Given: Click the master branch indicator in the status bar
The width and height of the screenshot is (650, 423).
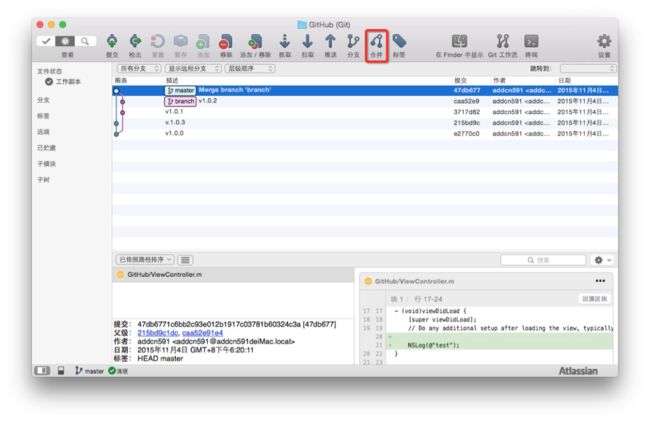Looking at the screenshot, I should [x=90, y=371].
